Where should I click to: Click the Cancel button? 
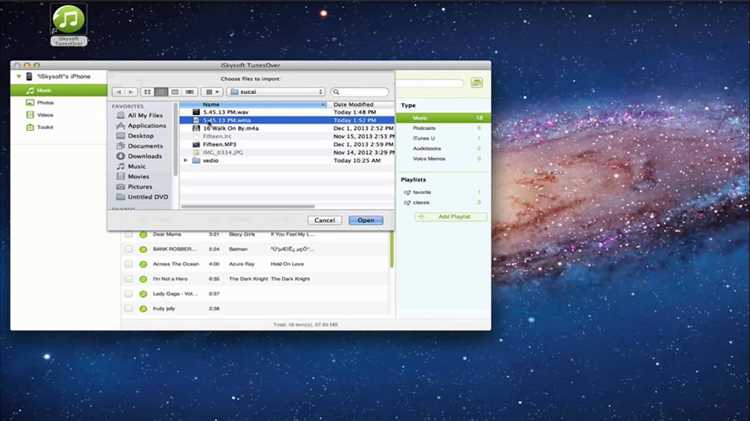click(x=325, y=220)
